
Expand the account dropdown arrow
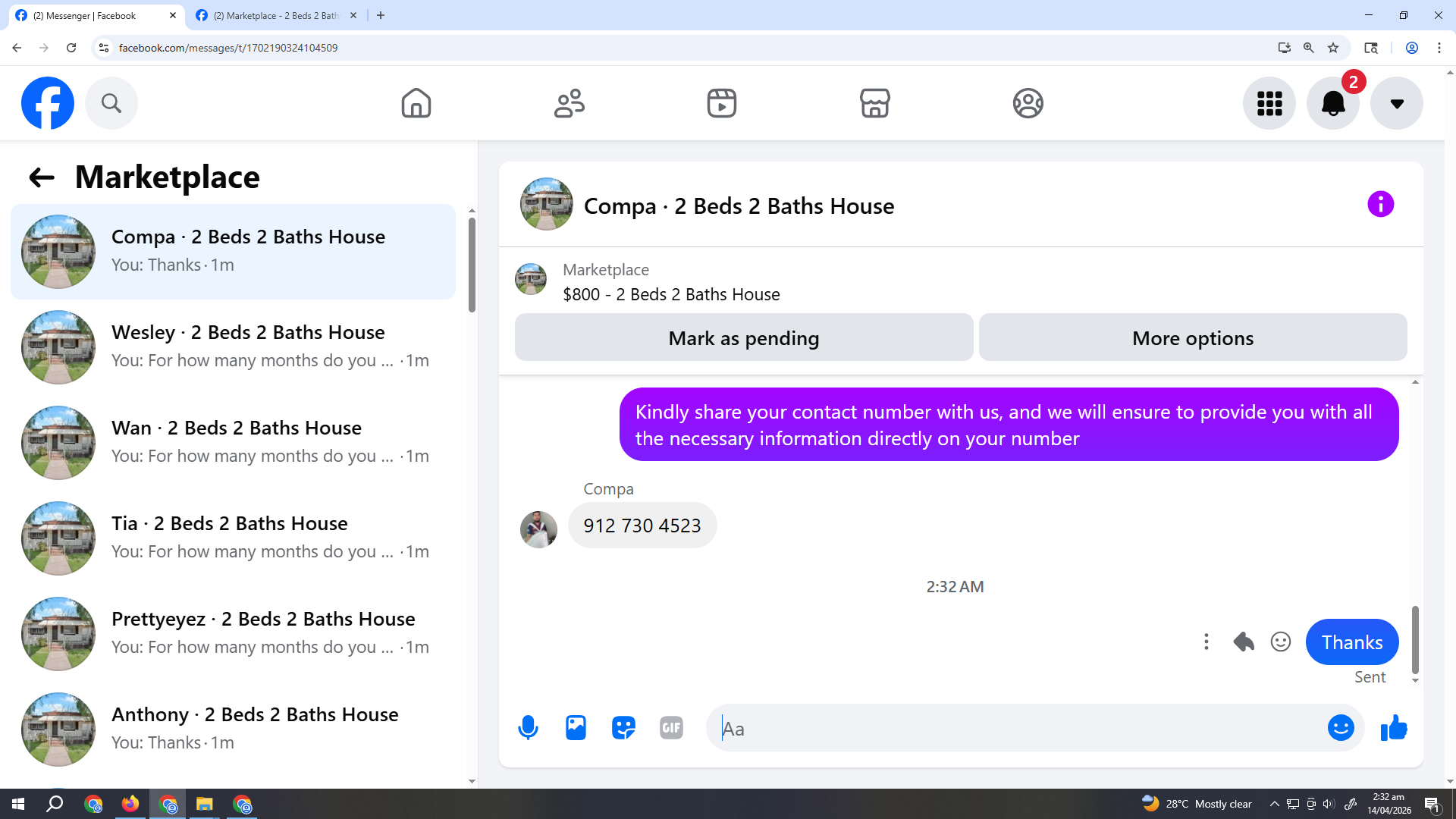(1396, 103)
